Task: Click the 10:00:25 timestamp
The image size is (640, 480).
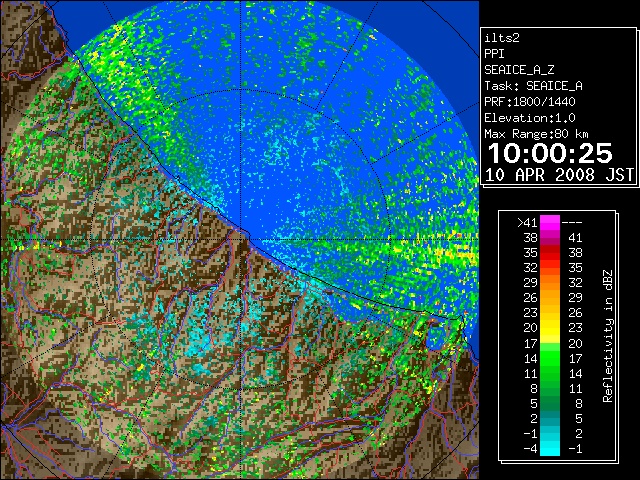Action: click(550, 153)
